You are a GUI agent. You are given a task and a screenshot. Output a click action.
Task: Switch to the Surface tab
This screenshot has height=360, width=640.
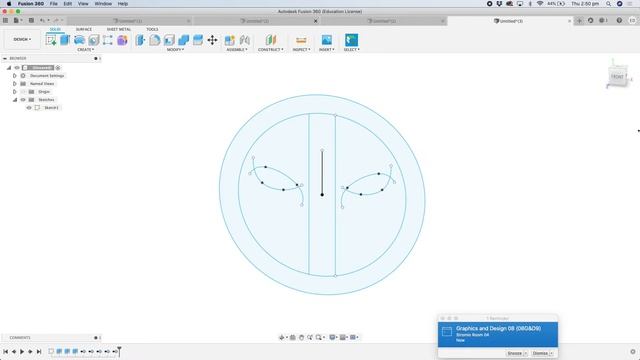pos(84,29)
